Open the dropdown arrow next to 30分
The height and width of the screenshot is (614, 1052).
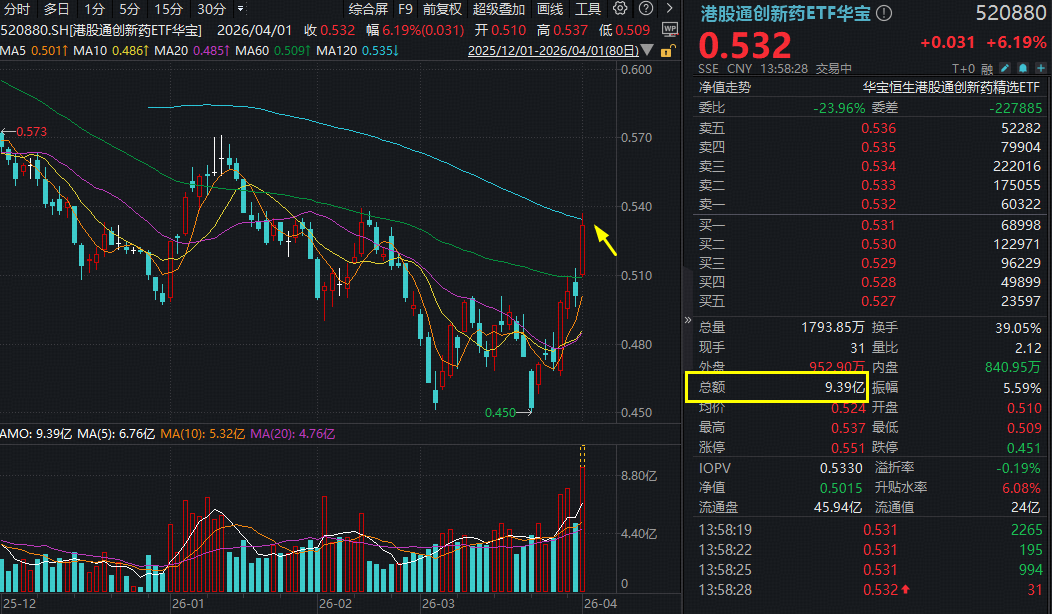coord(239,8)
